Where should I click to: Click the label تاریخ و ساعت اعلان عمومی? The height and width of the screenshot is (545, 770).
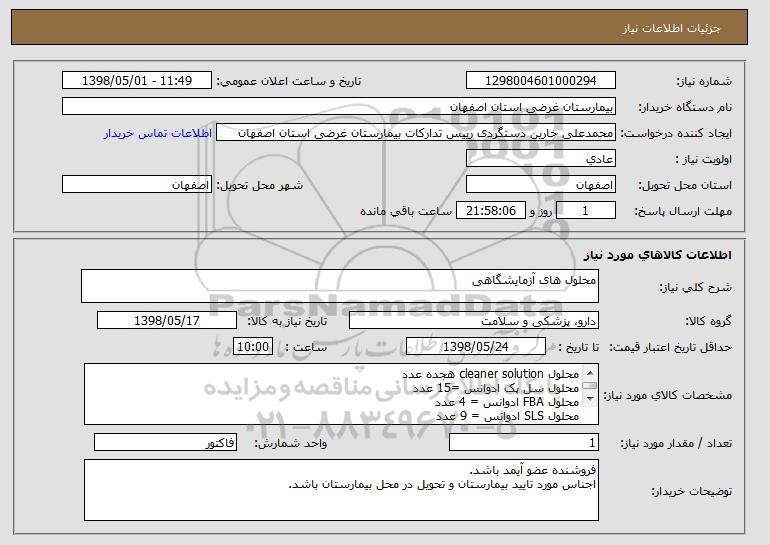[289, 81]
